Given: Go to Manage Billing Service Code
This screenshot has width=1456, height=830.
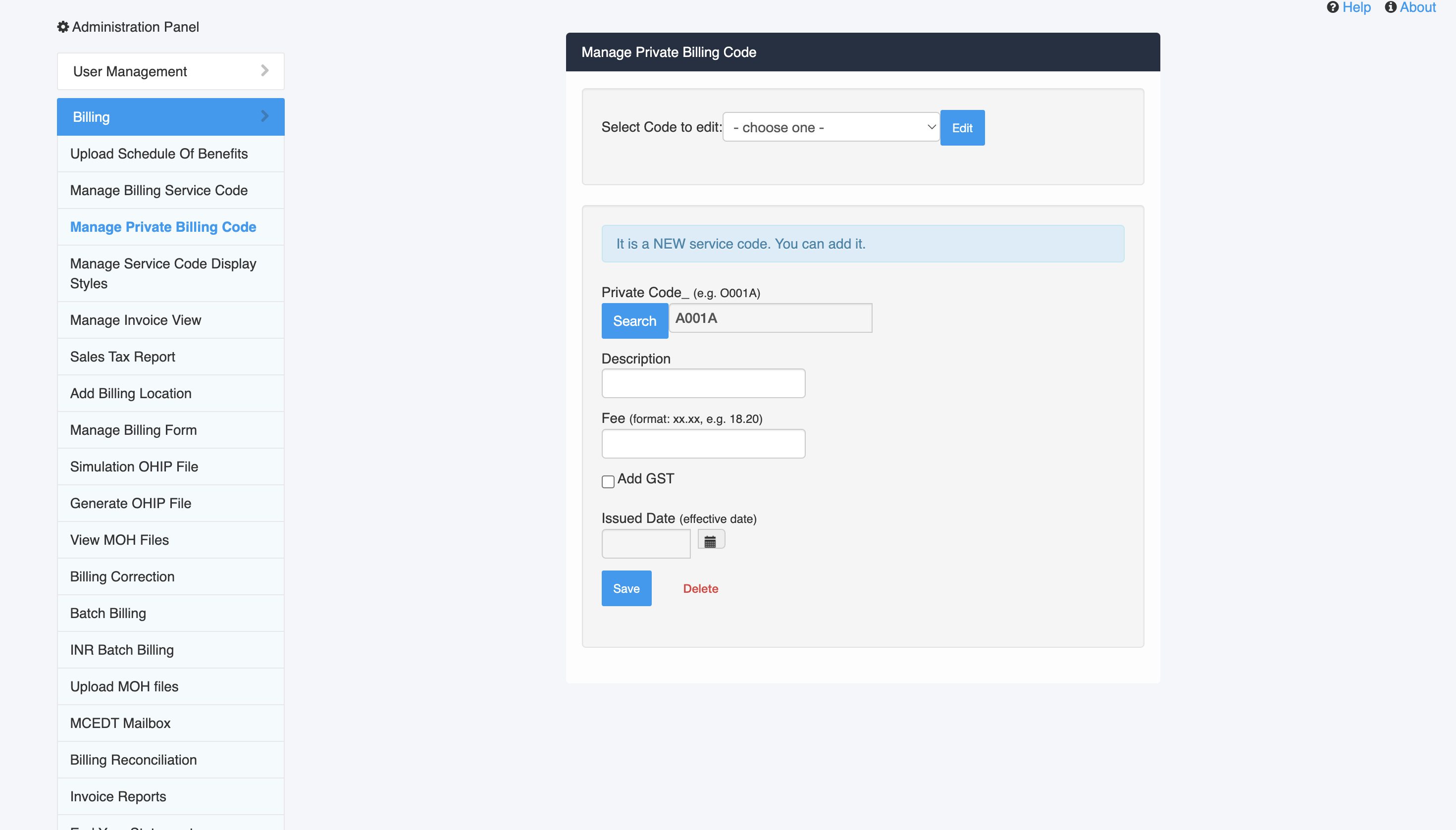Looking at the screenshot, I should pyautogui.click(x=170, y=190).
